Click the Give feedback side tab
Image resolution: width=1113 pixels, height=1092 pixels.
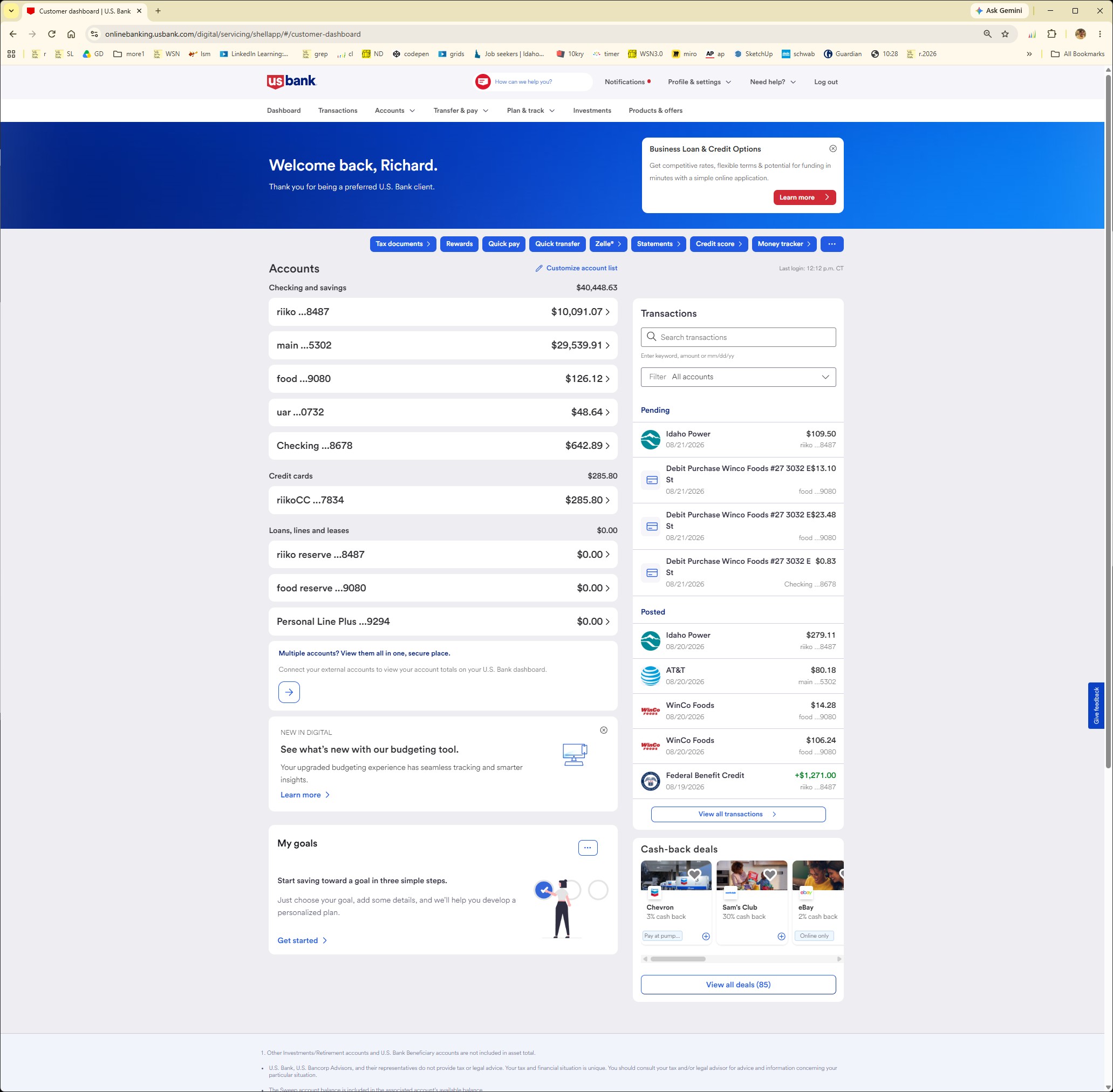point(1096,706)
